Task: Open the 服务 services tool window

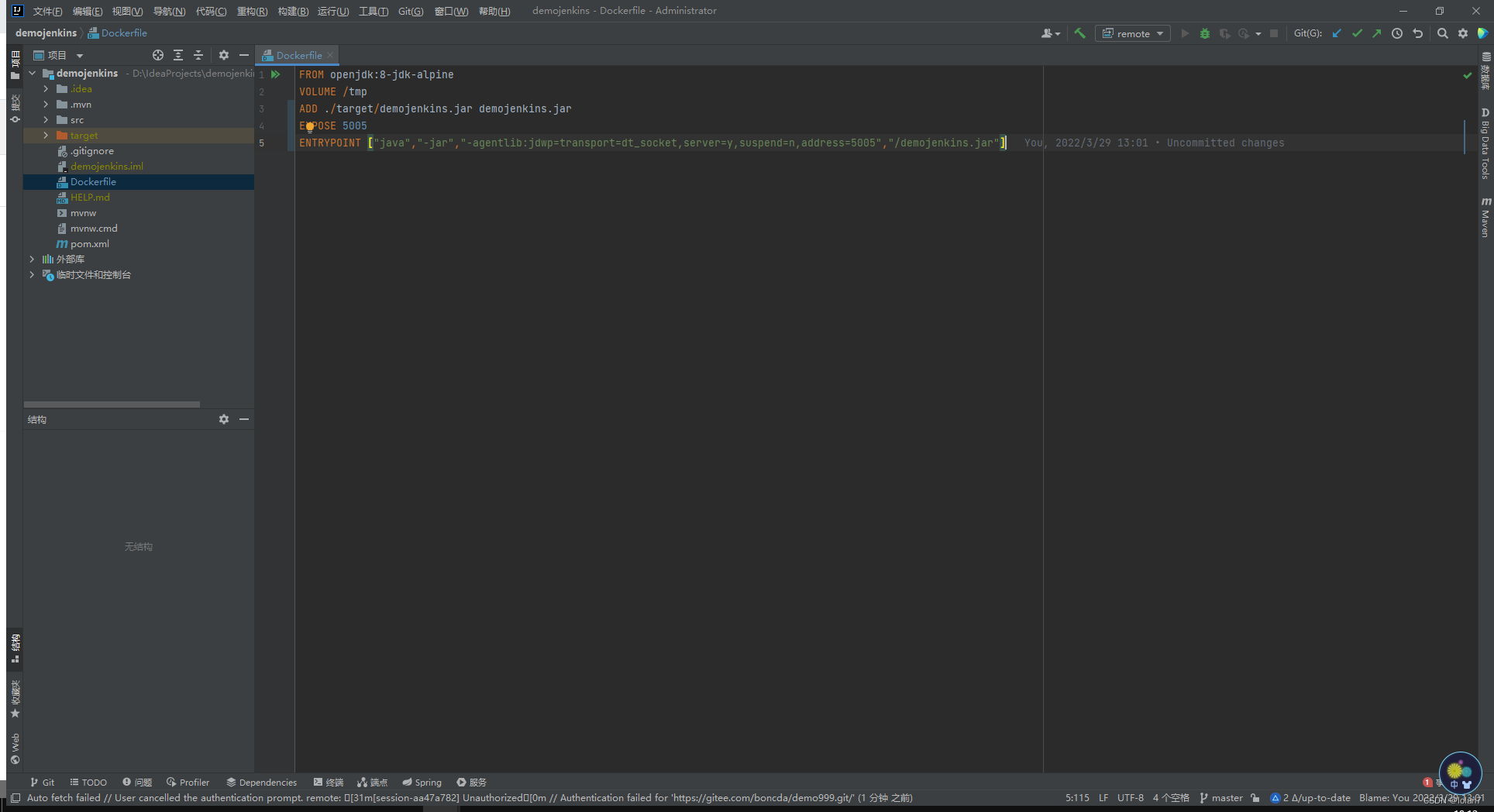Action: coord(471,782)
